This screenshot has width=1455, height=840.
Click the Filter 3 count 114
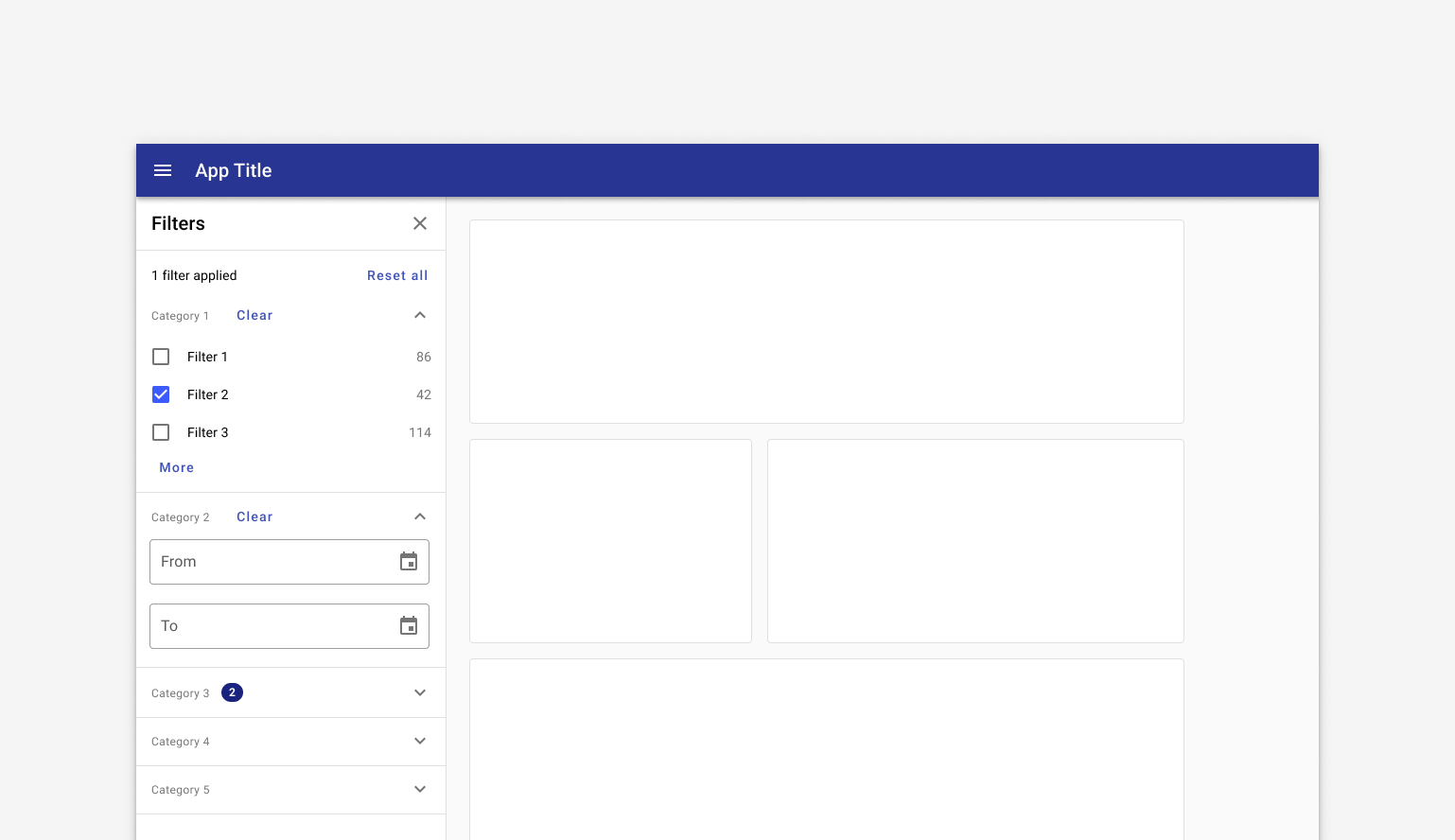[x=420, y=432]
